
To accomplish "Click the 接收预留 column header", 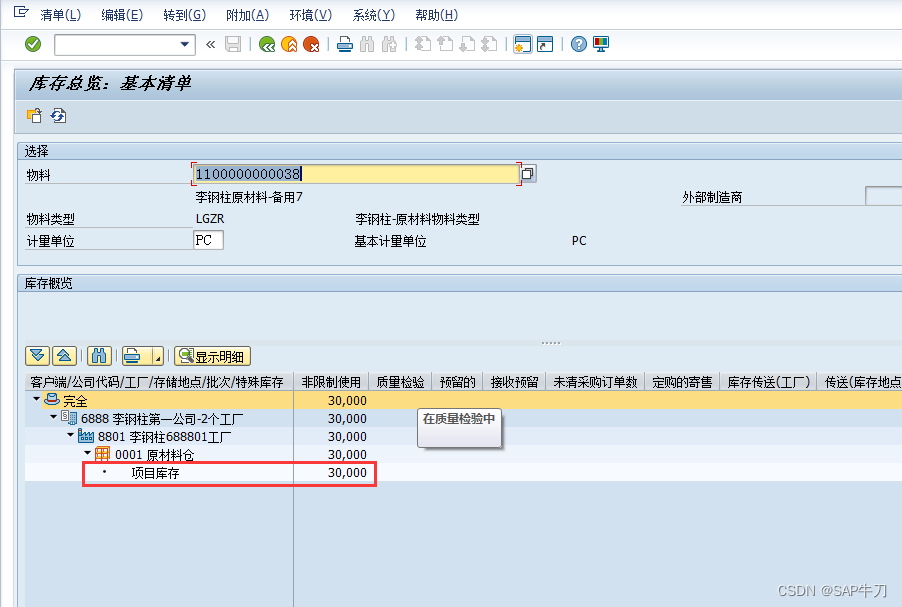I will click(x=514, y=382).
